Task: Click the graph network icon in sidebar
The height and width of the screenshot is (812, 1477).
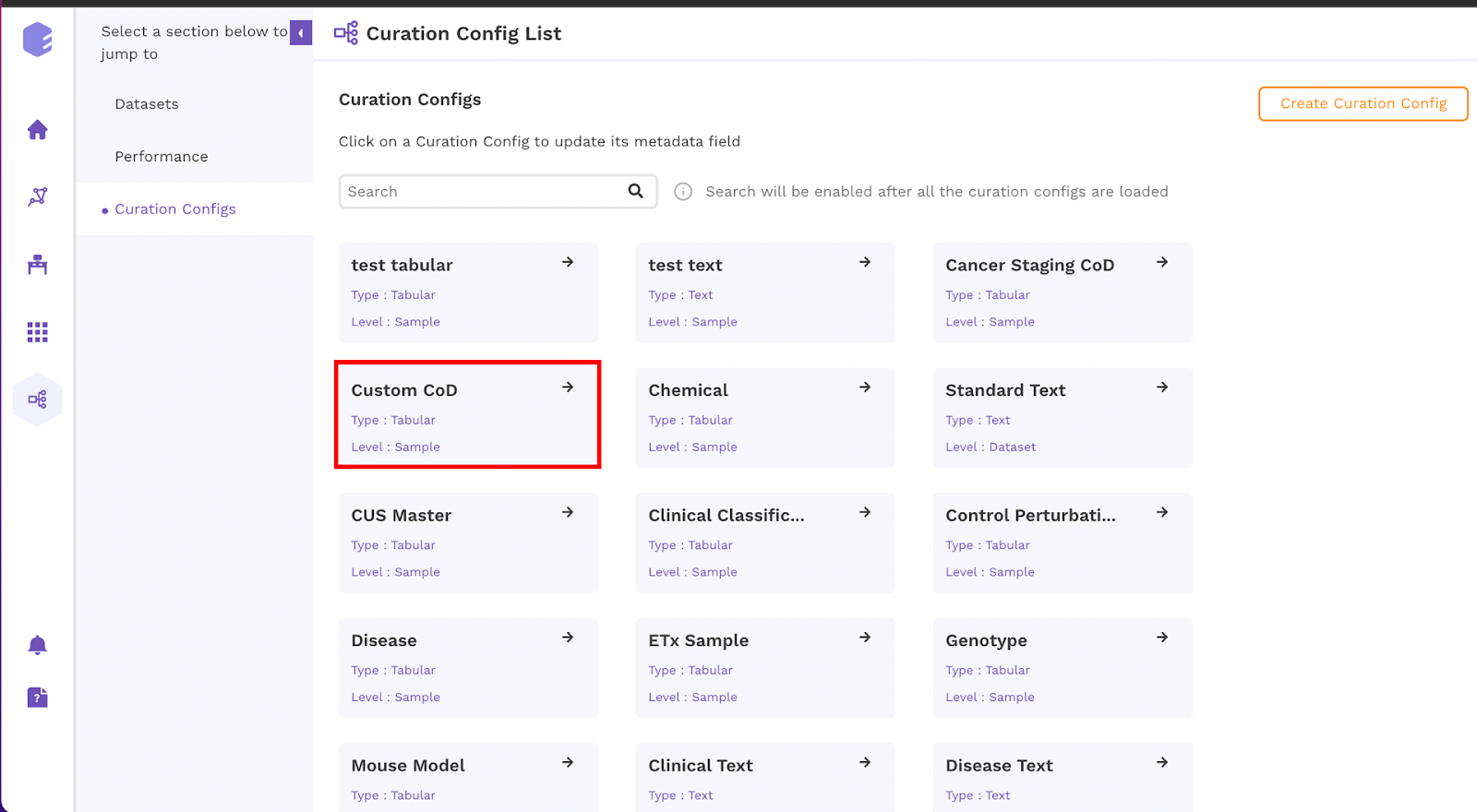Action: click(x=37, y=197)
